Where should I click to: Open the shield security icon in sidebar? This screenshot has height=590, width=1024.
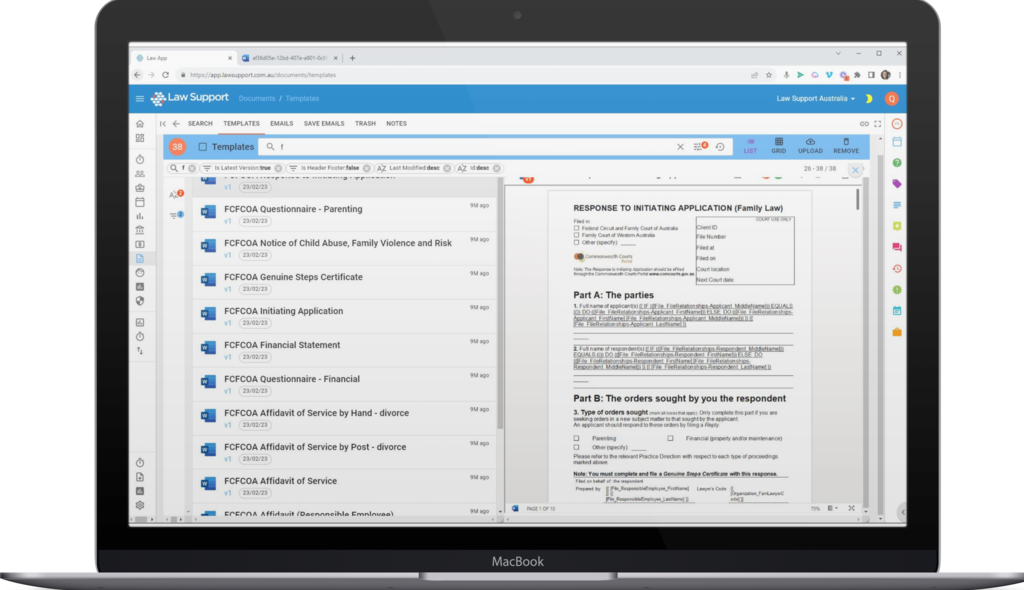140,301
